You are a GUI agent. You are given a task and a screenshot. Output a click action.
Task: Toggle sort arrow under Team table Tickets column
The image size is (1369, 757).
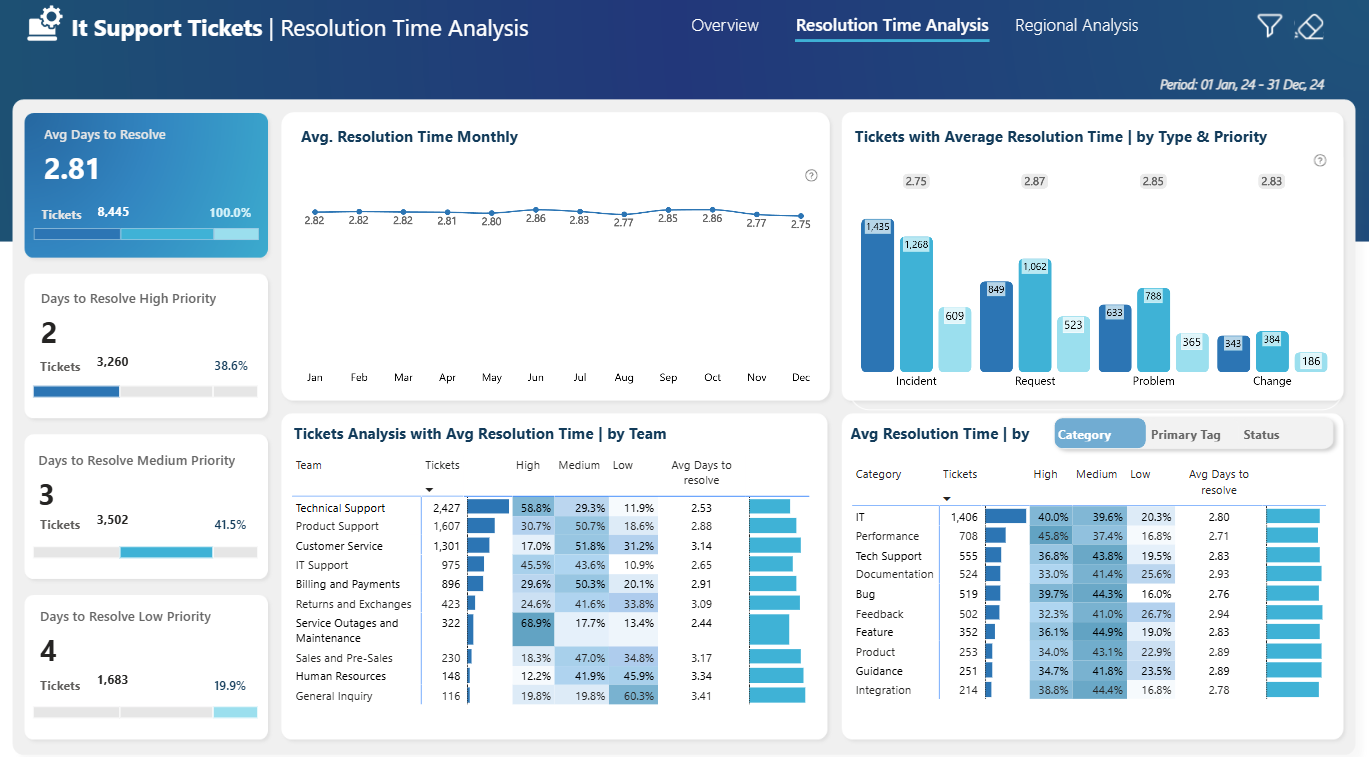(429, 489)
